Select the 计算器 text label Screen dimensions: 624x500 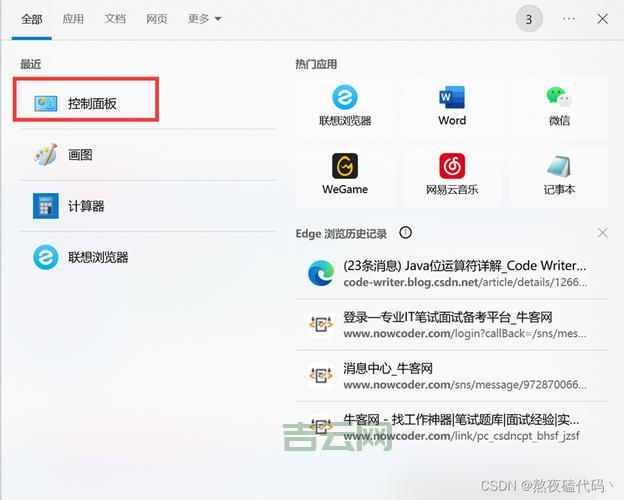(x=86, y=206)
